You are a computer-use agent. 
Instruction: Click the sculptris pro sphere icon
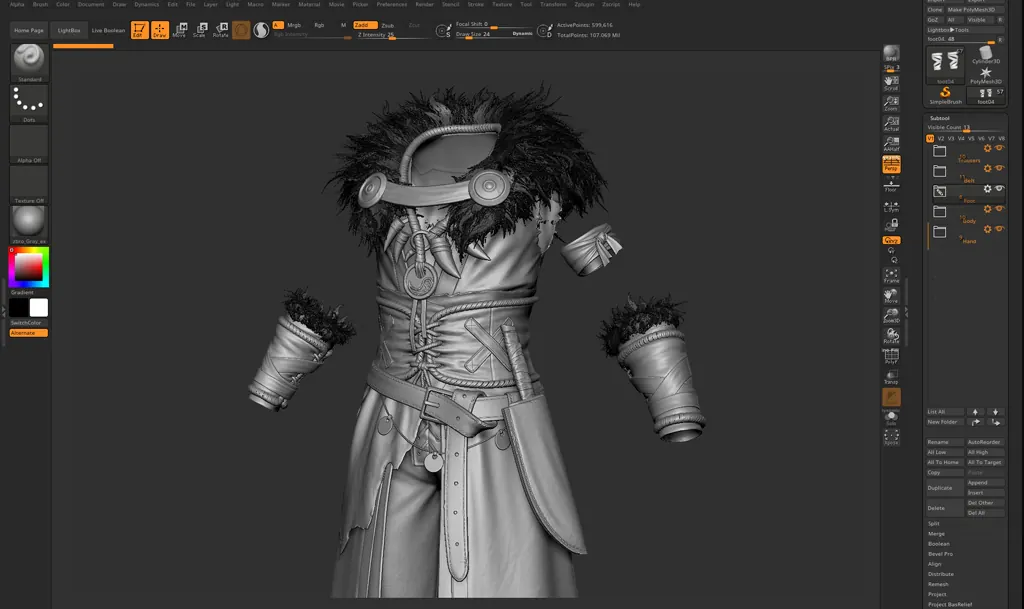click(x=261, y=30)
